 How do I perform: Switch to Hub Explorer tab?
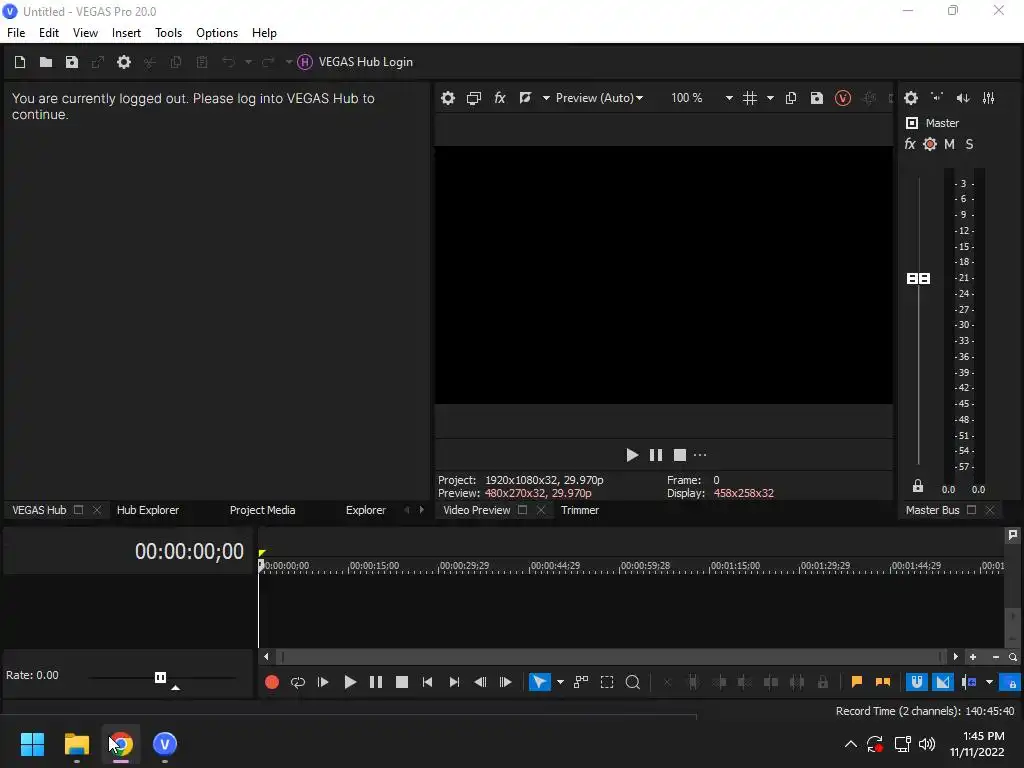tap(148, 510)
